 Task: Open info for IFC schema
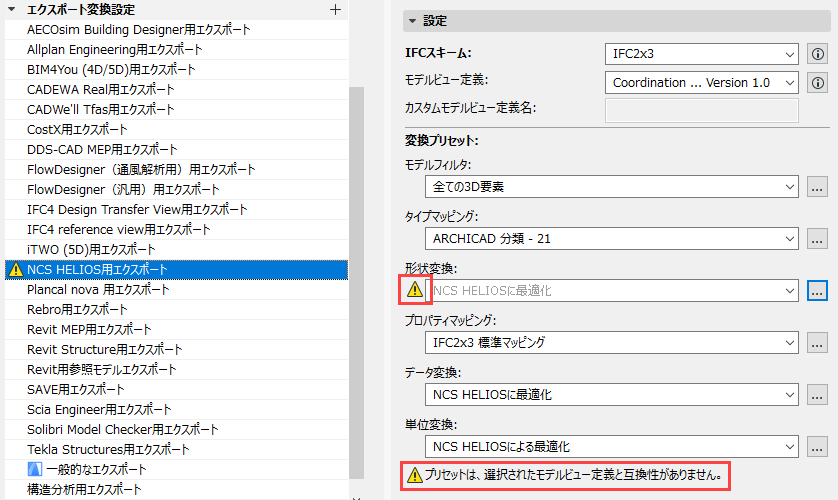coord(817,54)
